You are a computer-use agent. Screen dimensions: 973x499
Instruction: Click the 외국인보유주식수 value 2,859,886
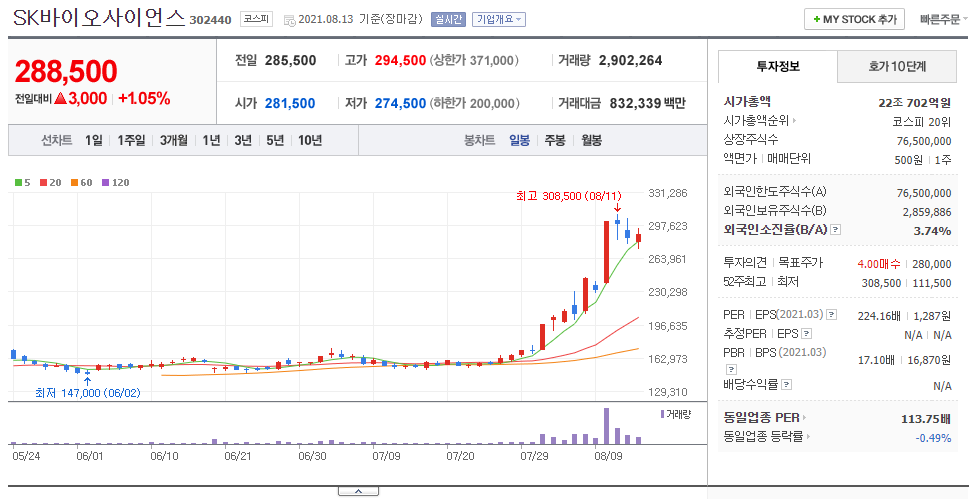point(927,212)
